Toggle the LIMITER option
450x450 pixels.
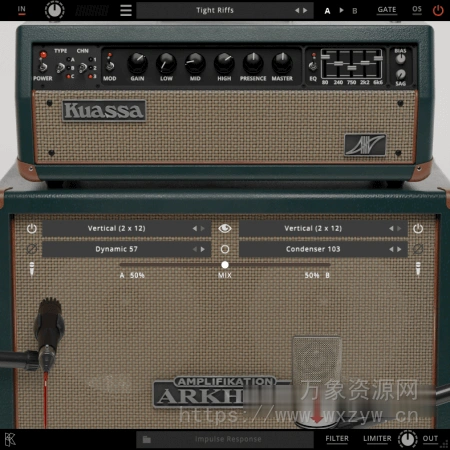point(377,439)
